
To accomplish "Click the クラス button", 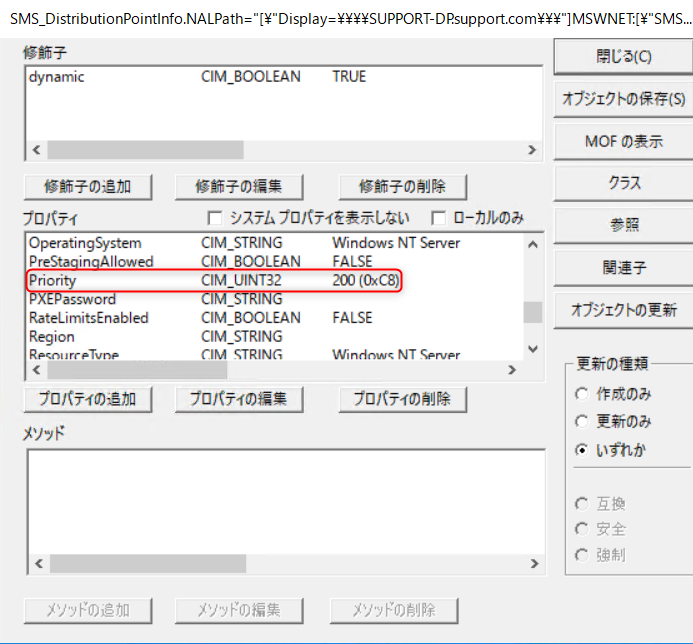I will [623, 183].
